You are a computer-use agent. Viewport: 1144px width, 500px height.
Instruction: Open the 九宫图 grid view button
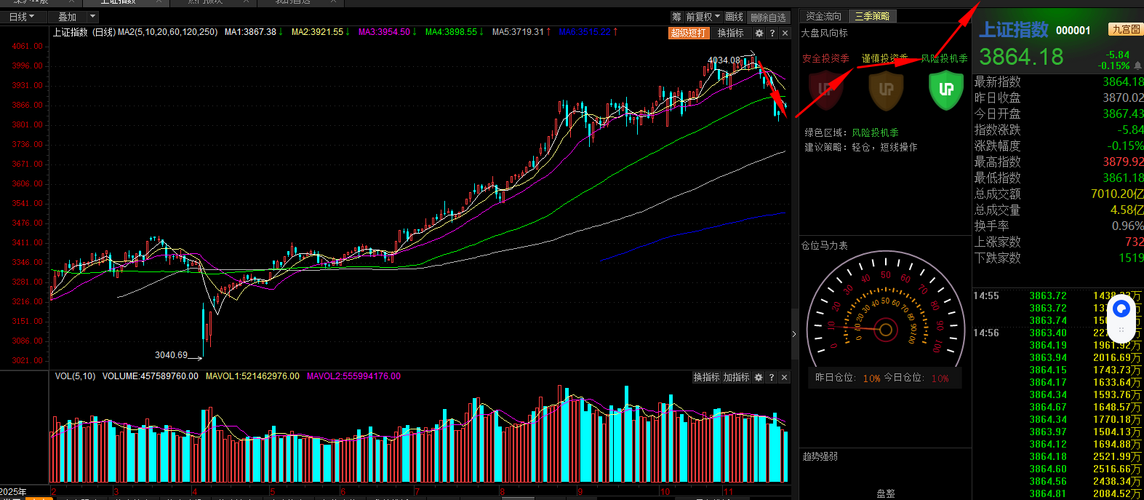pos(1124,29)
